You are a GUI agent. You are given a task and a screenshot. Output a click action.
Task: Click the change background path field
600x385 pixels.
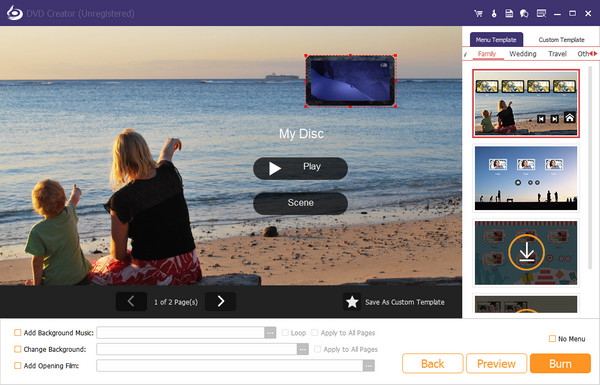pos(197,349)
